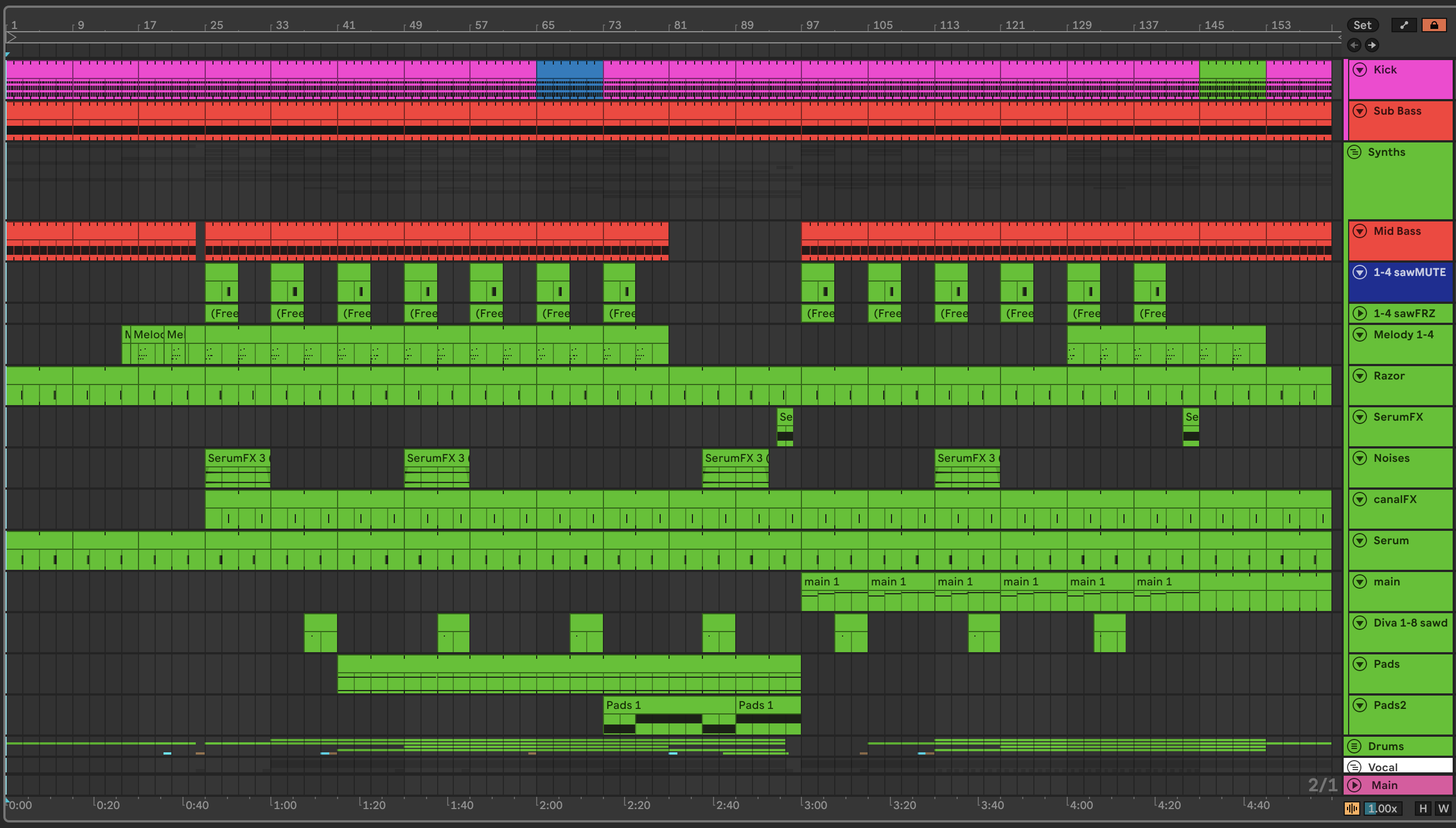Screen dimensions: 1456x828
Task: Collapse the Razor track fold arrow
Action: (x=1359, y=376)
